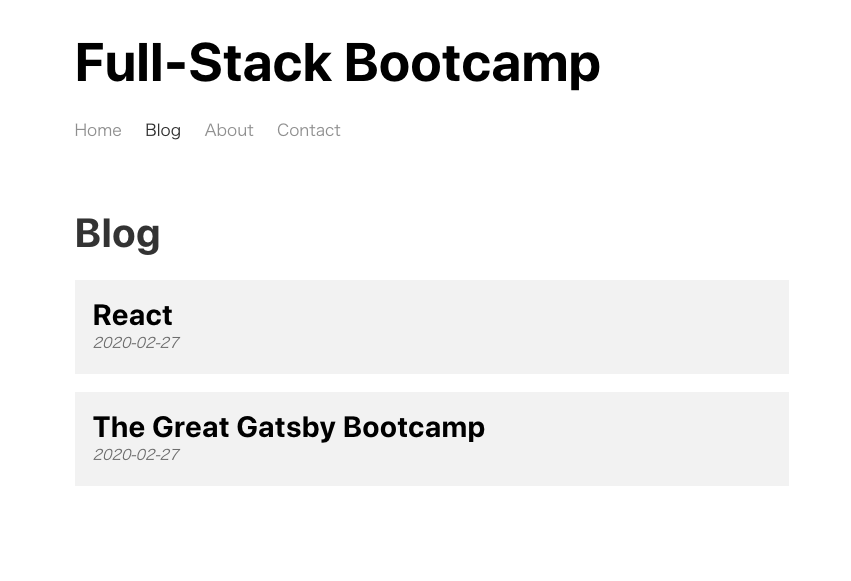Select the Blog navigation link

pos(163,131)
